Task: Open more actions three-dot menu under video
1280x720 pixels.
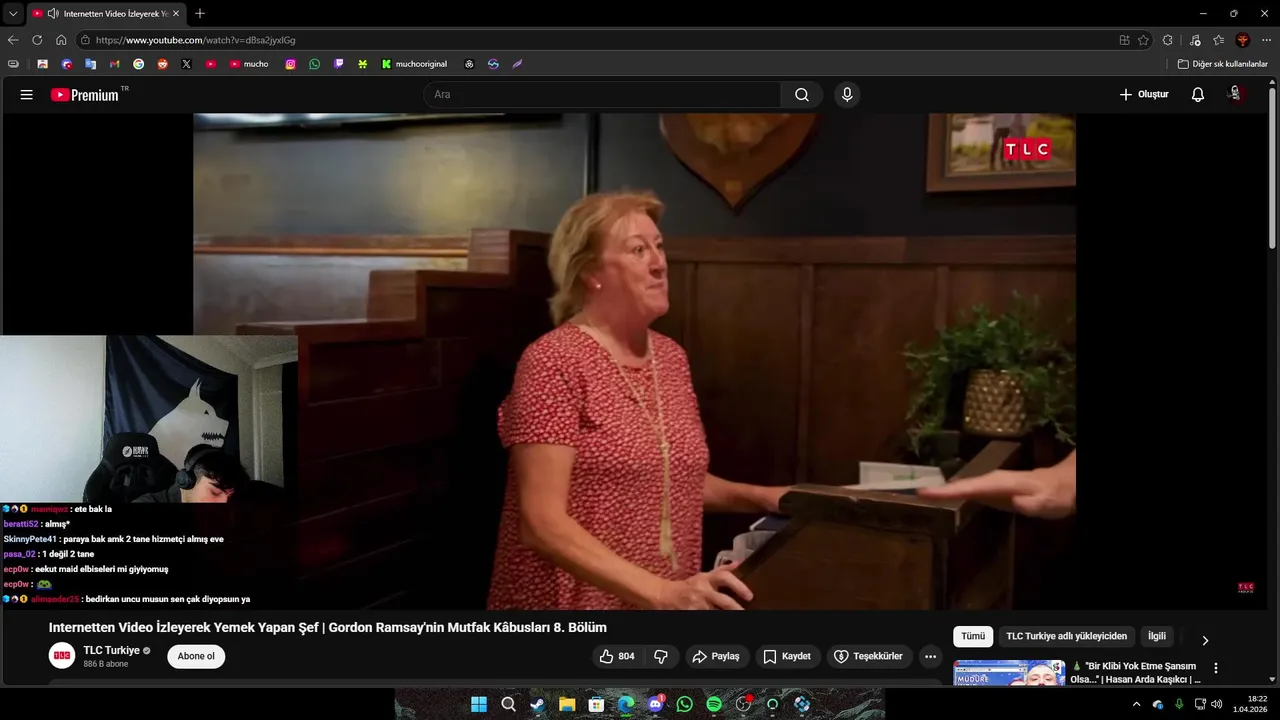Action: tap(931, 657)
